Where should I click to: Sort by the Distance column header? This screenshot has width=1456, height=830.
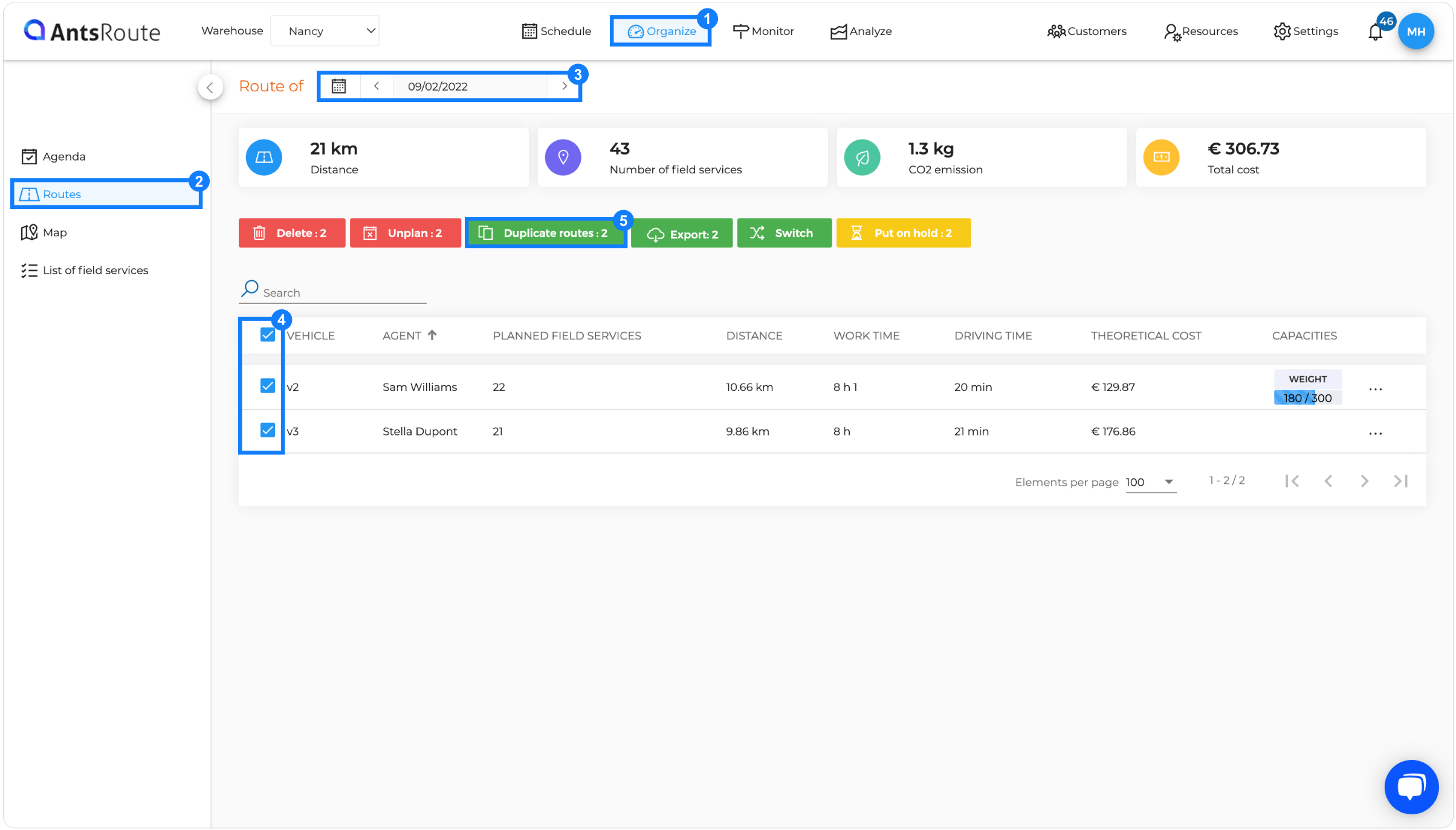coord(754,336)
